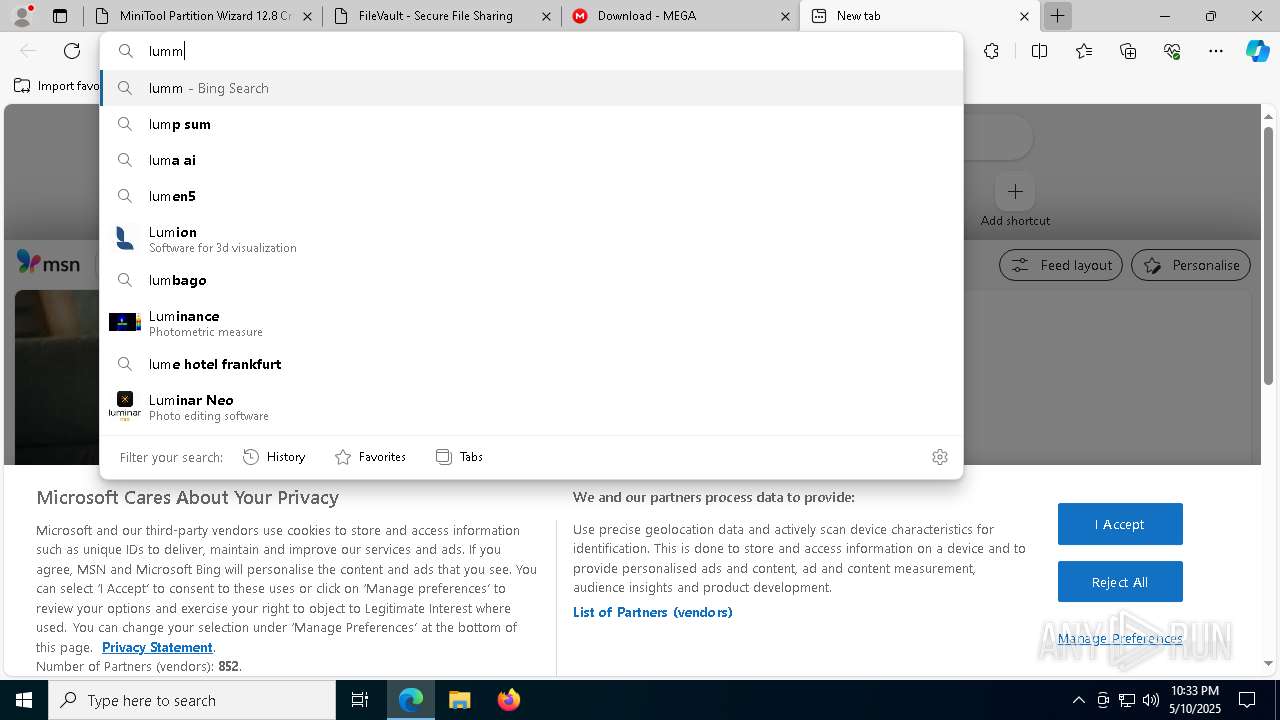
Task: Switch to Download - MEGA tab
Action: pos(681,16)
